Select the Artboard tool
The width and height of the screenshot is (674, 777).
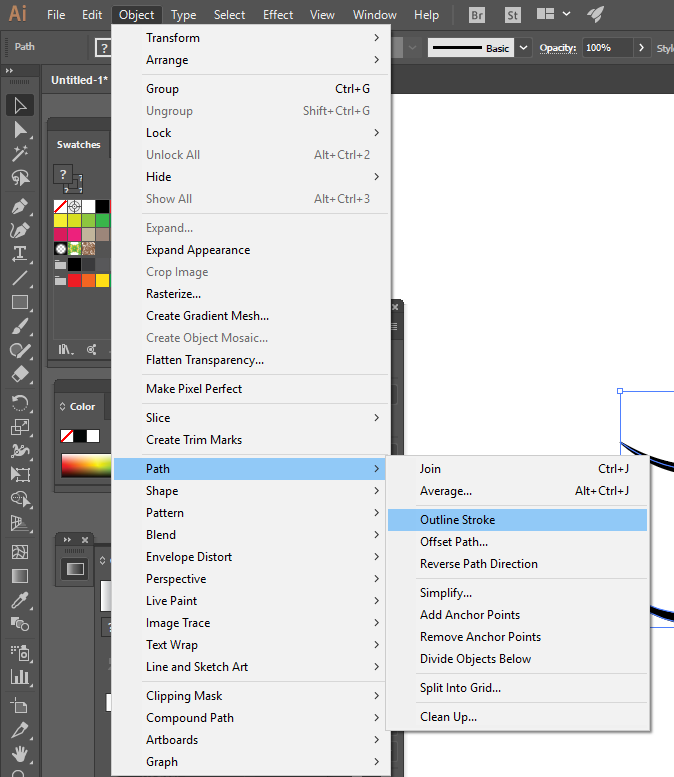(x=20, y=705)
